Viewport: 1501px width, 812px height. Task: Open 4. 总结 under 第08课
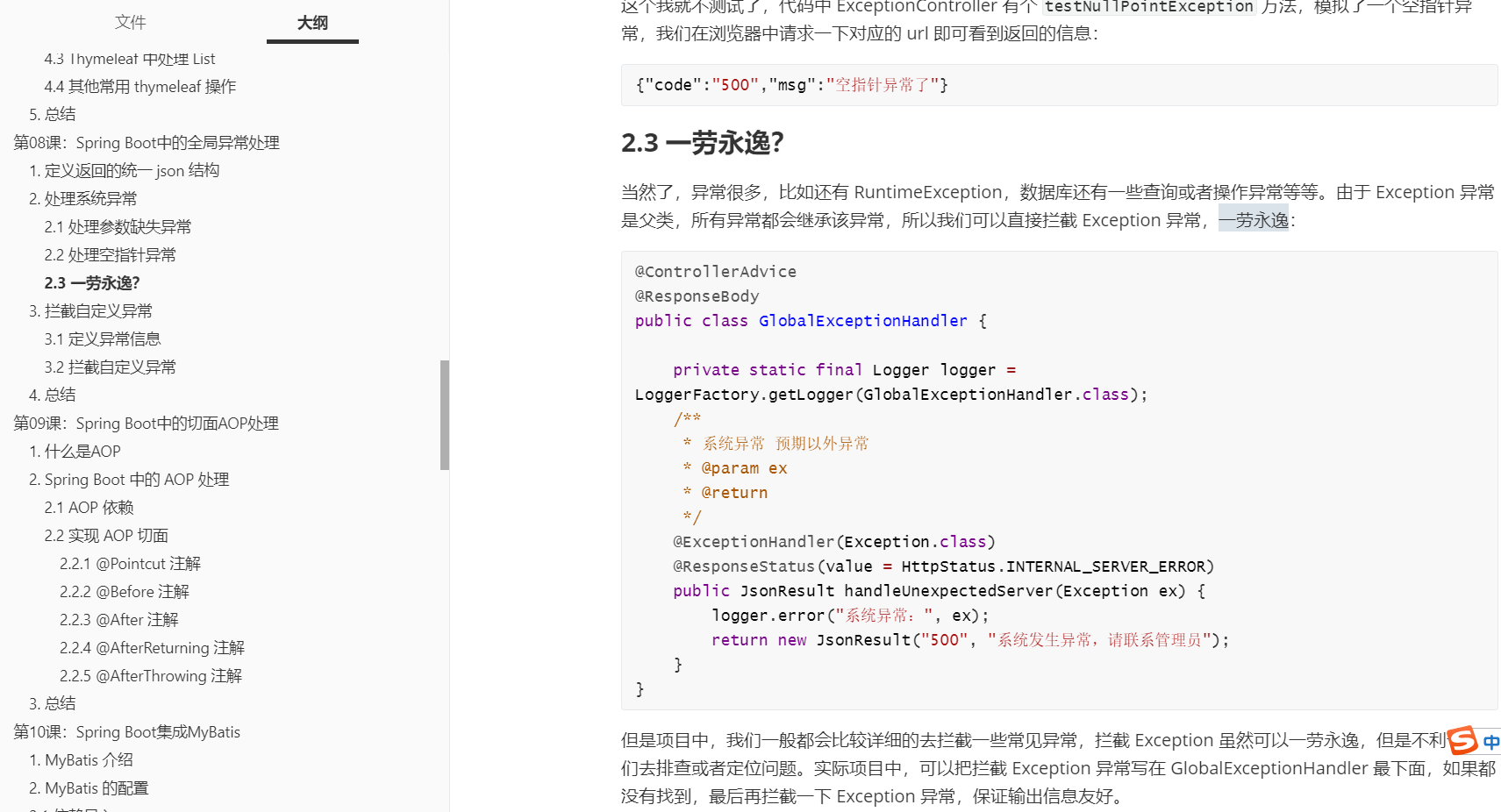[52, 395]
